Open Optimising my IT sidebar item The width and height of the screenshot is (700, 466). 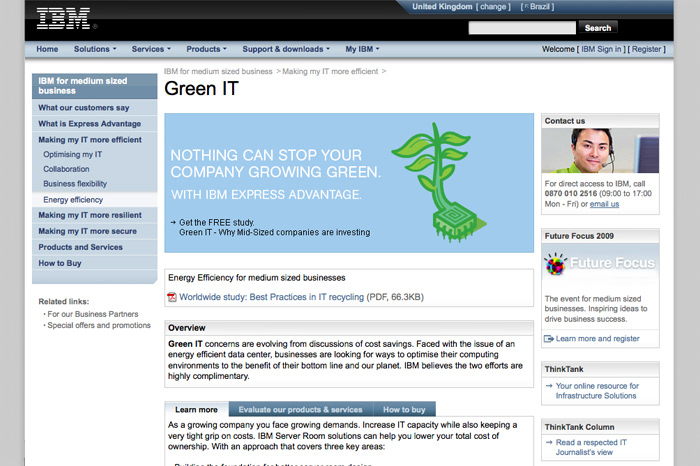pos(72,154)
